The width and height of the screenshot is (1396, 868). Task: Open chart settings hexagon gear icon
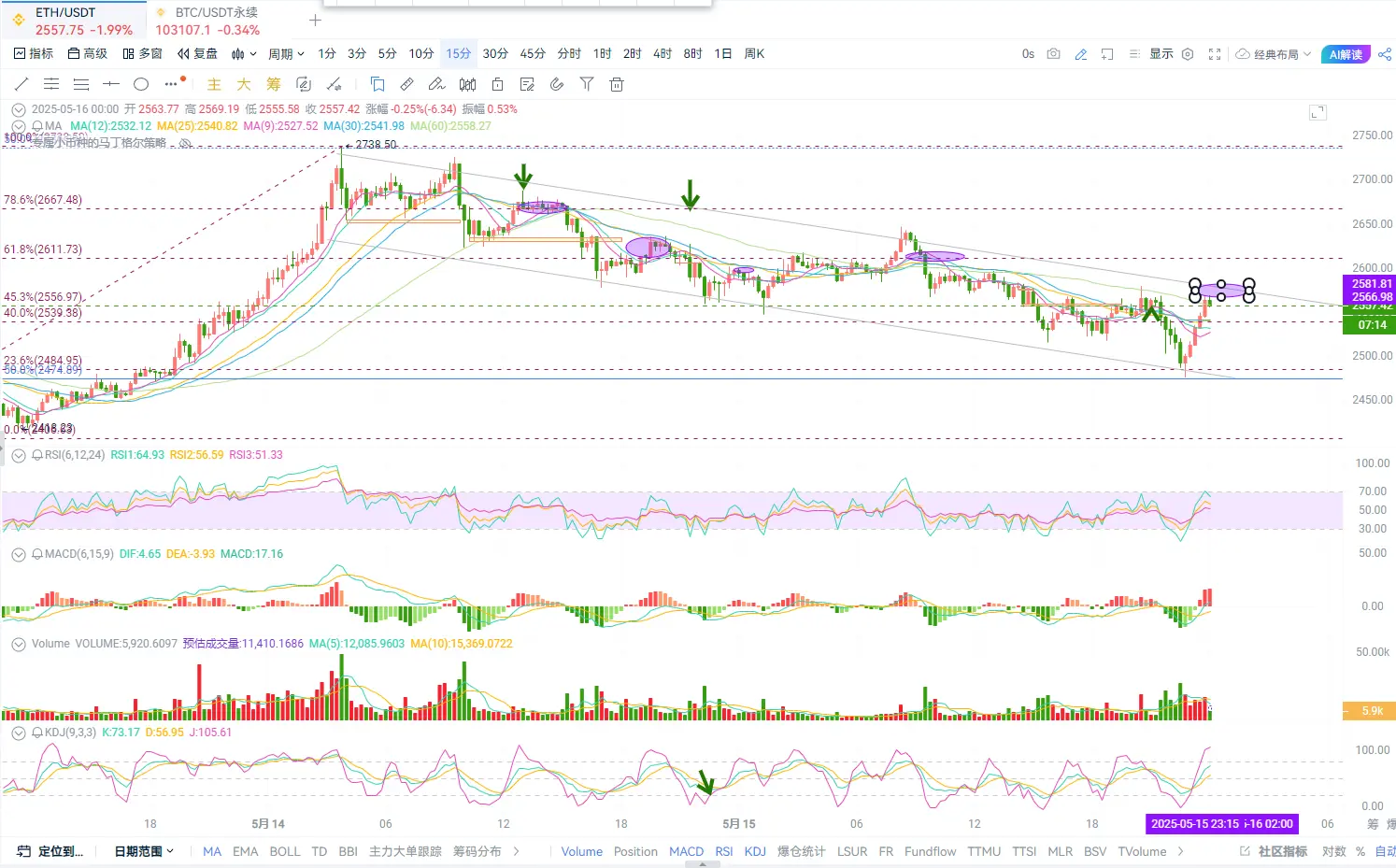(x=1188, y=54)
